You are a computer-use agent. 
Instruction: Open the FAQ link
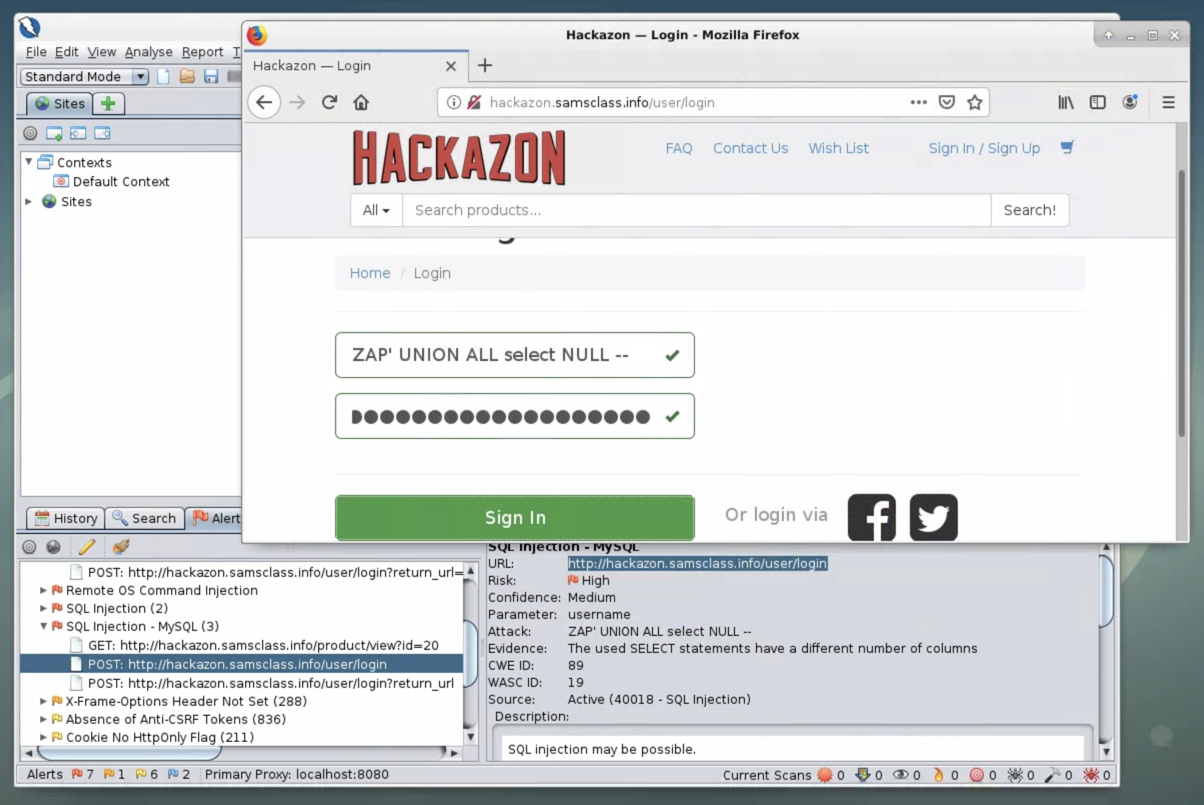point(679,148)
